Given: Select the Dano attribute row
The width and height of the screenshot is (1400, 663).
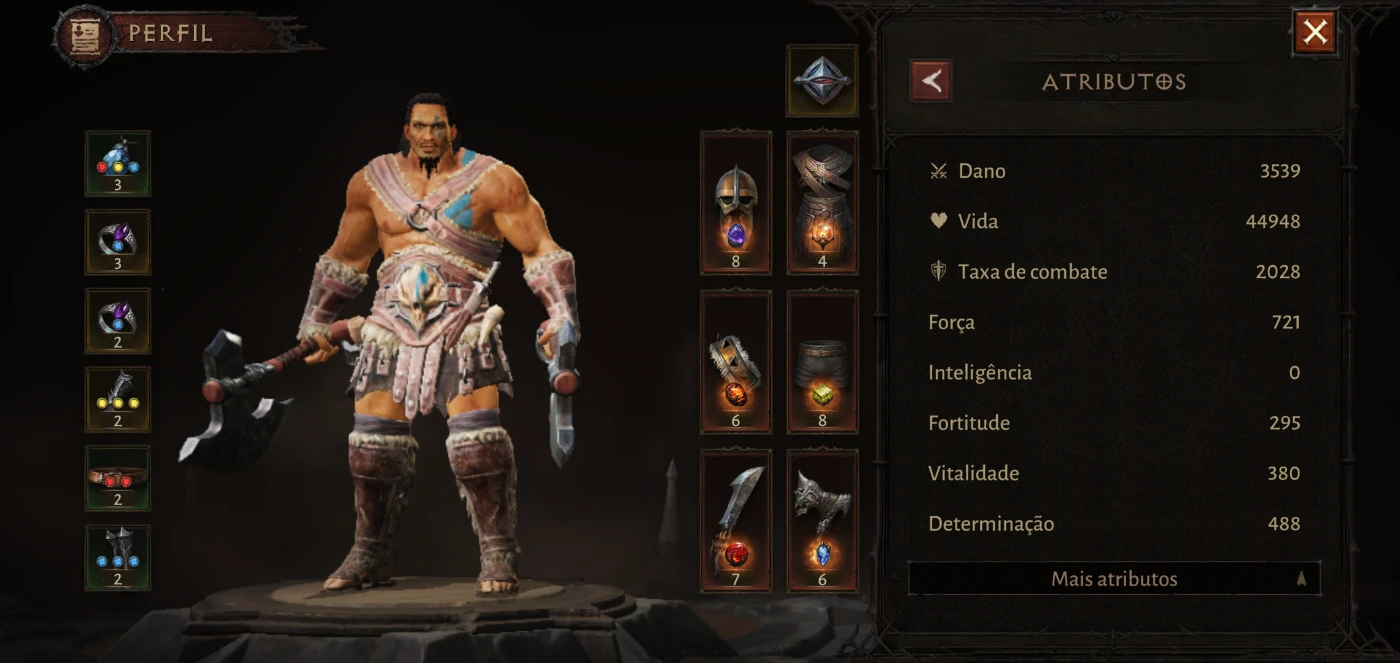Looking at the screenshot, I should pos(1114,171).
